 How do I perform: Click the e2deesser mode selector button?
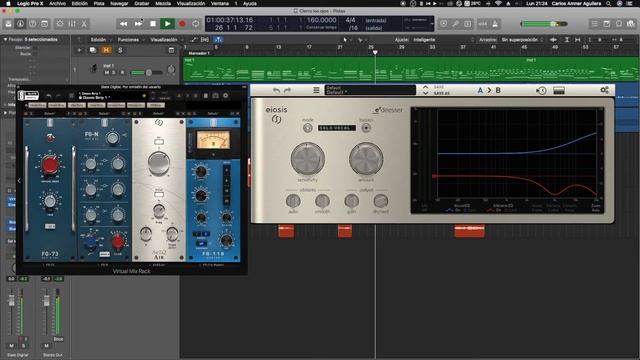(x=307, y=128)
